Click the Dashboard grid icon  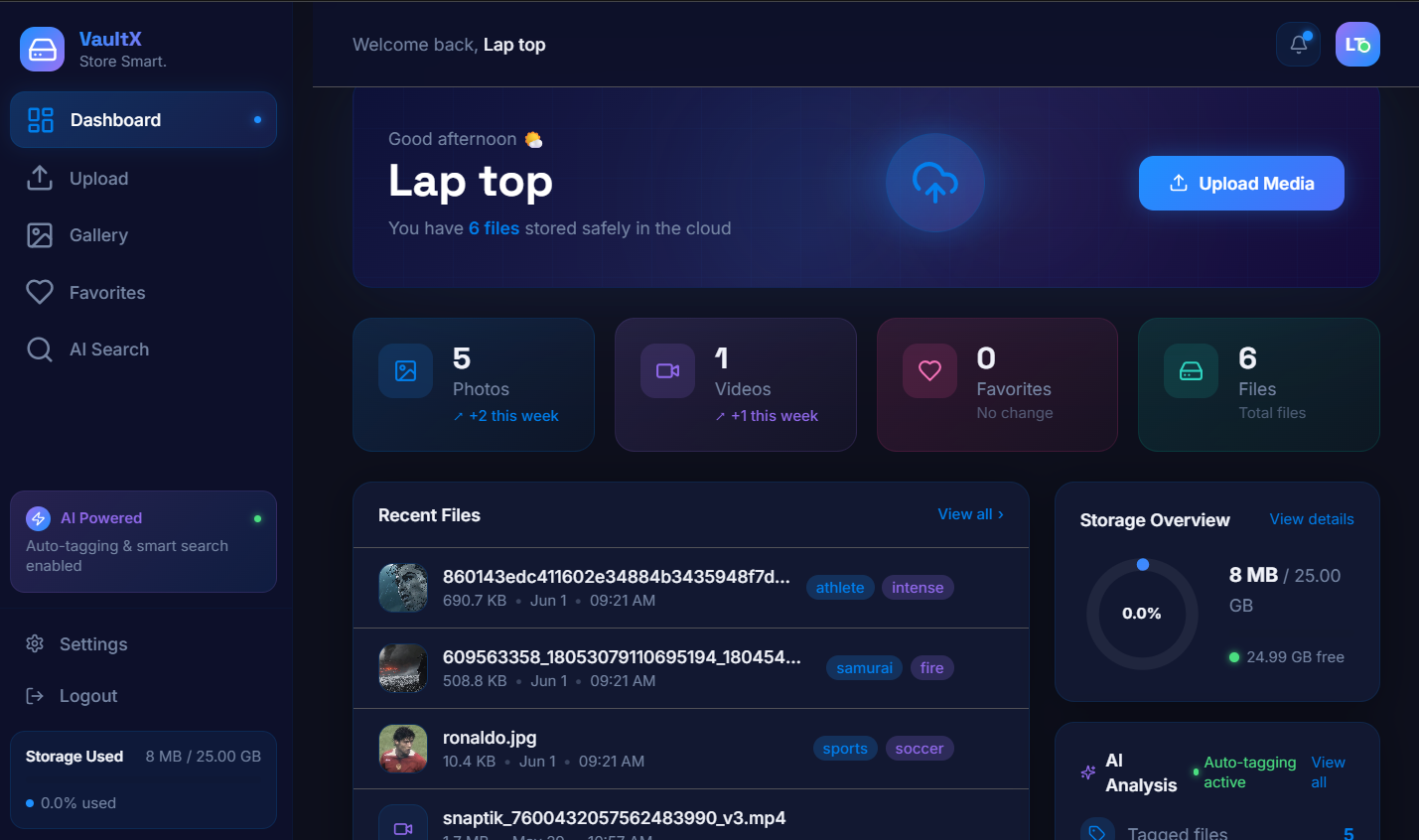41,120
